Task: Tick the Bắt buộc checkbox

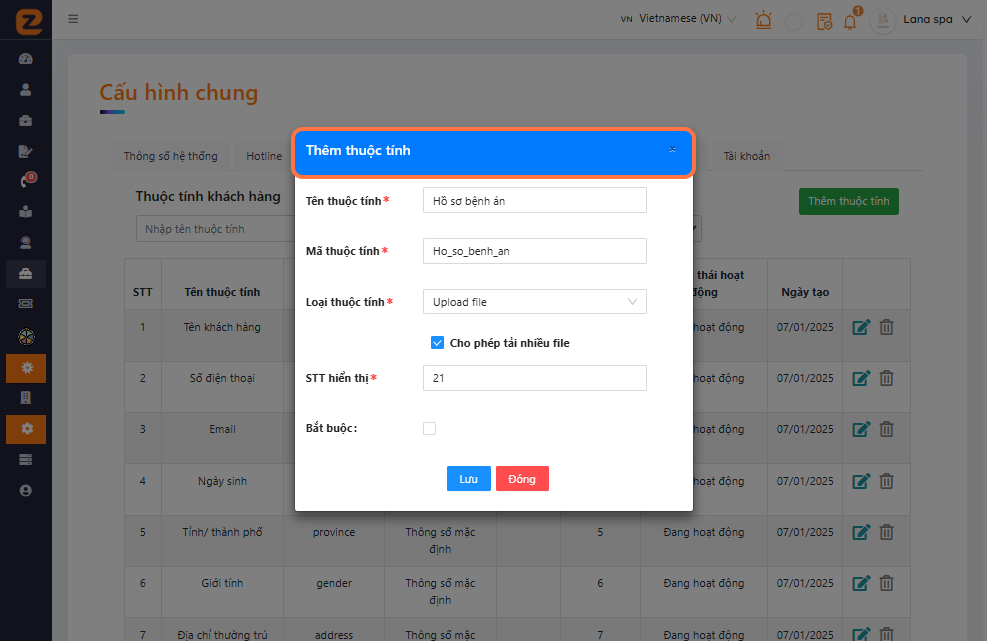Action: [x=430, y=428]
